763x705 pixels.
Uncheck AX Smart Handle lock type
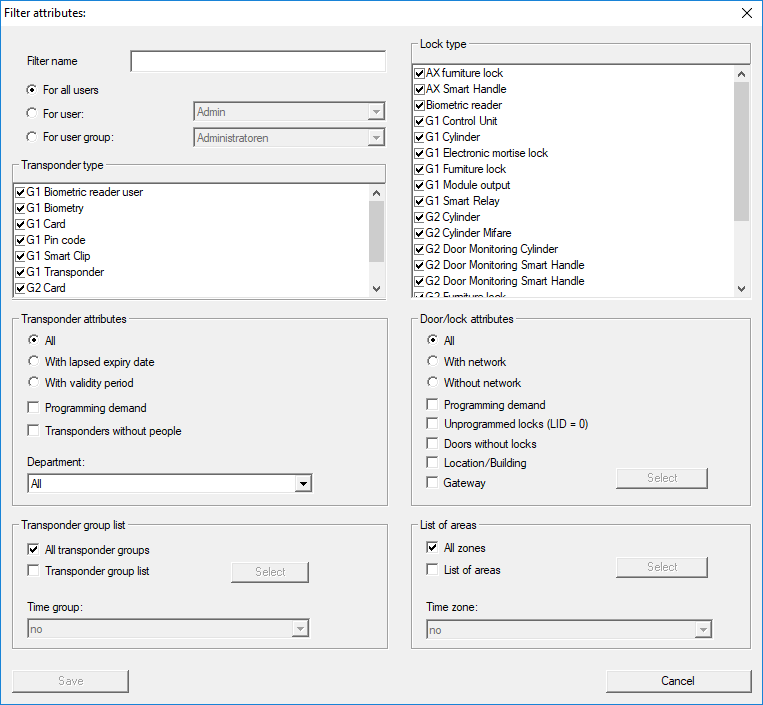(420, 89)
